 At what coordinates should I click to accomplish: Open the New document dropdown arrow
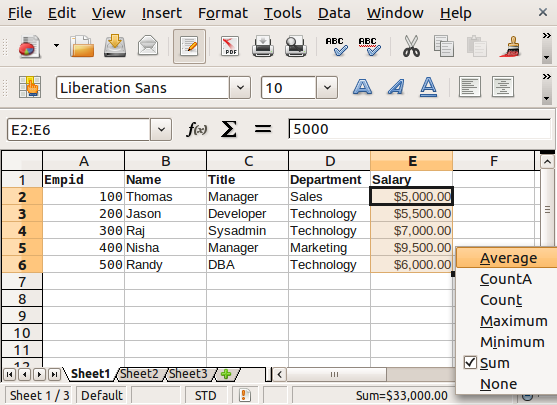[x=56, y=46]
